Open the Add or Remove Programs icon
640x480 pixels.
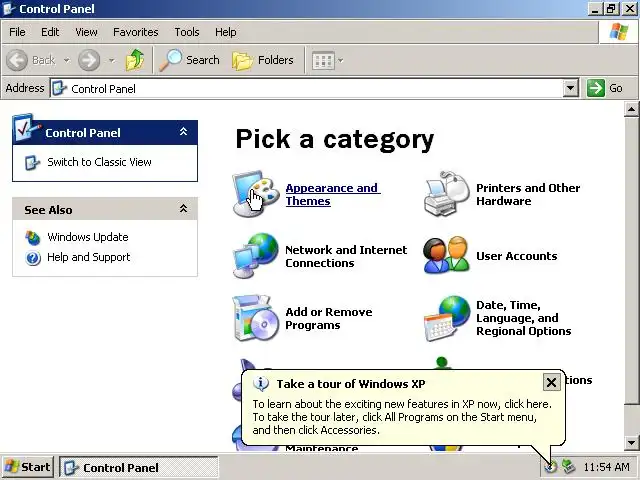[256, 318]
